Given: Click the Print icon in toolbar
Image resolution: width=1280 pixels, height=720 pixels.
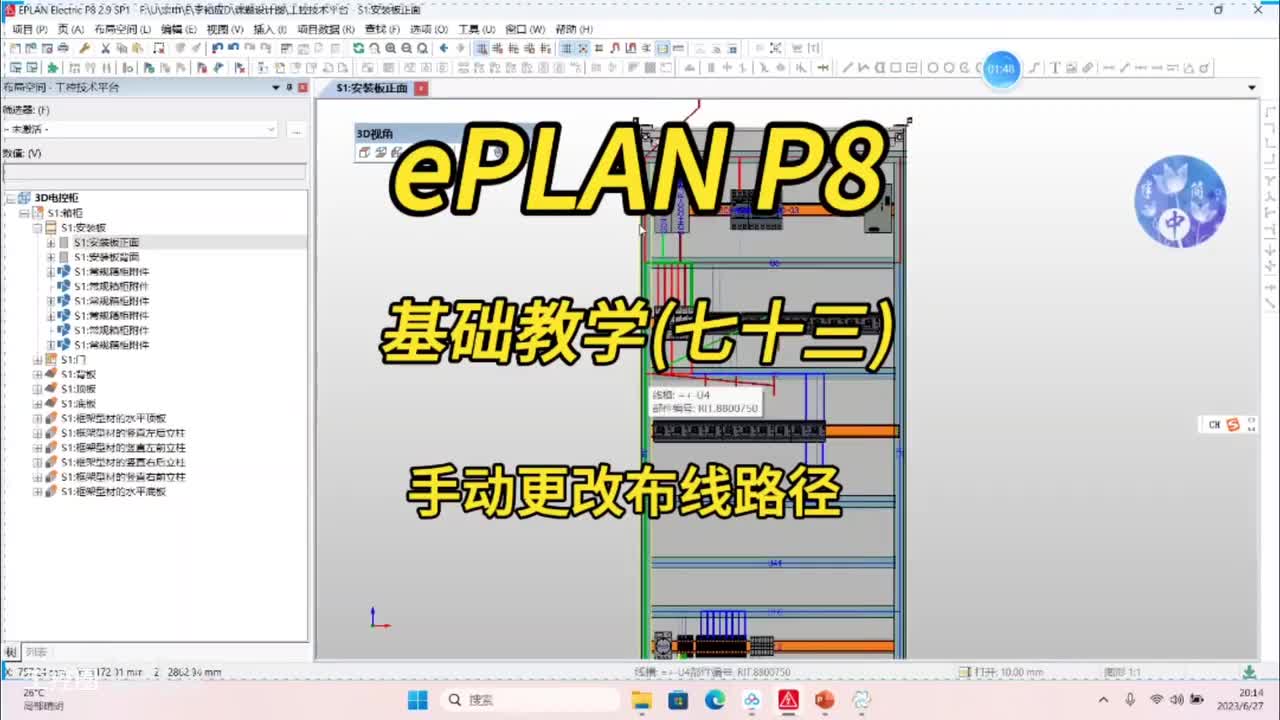Looking at the screenshot, I should (62, 47).
